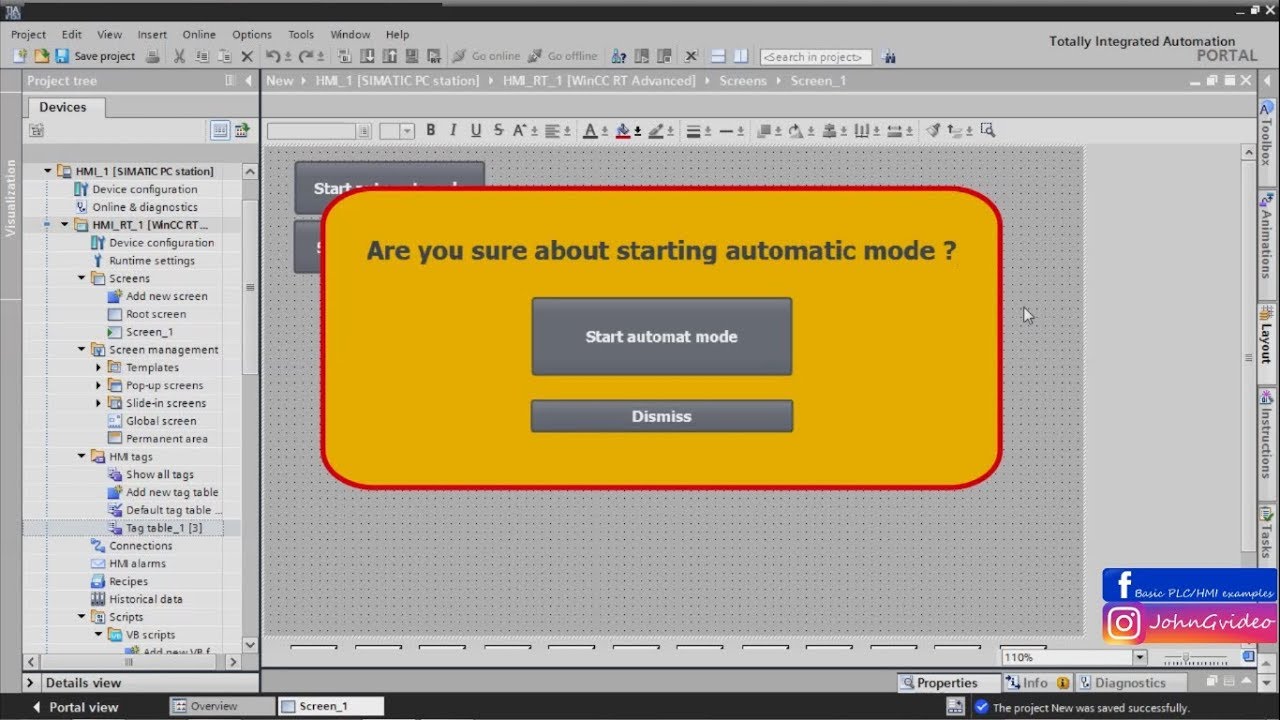Click the Search in project field
The height and width of the screenshot is (720, 1280).
point(816,57)
